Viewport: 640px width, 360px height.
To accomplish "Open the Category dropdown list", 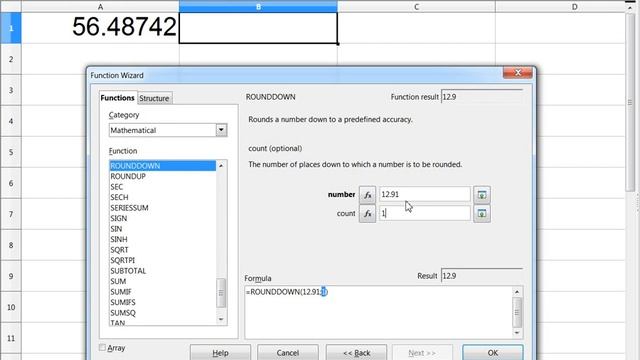I will 221,130.
